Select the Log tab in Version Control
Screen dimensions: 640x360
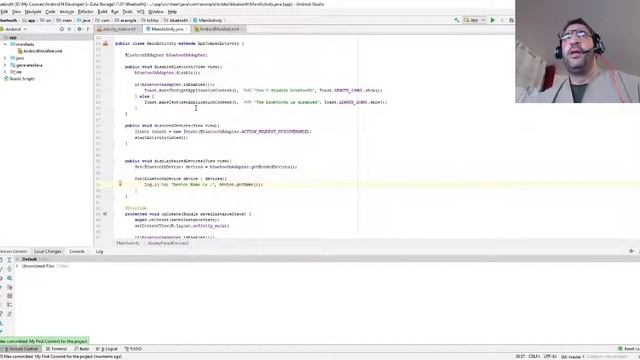[100, 252]
